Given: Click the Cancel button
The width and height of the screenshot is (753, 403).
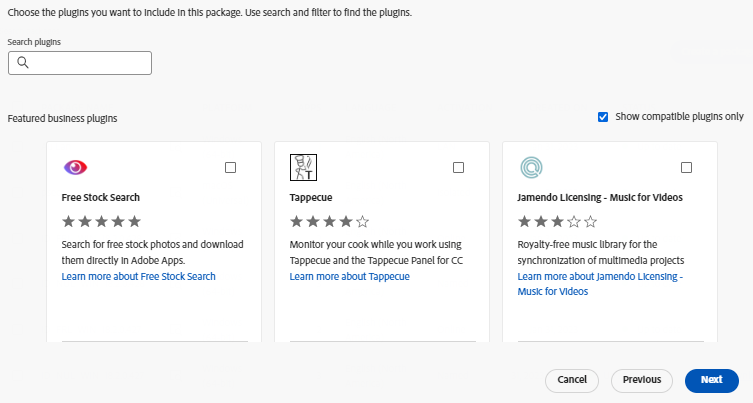Looking at the screenshot, I should pyautogui.click(x=572, y=380).
